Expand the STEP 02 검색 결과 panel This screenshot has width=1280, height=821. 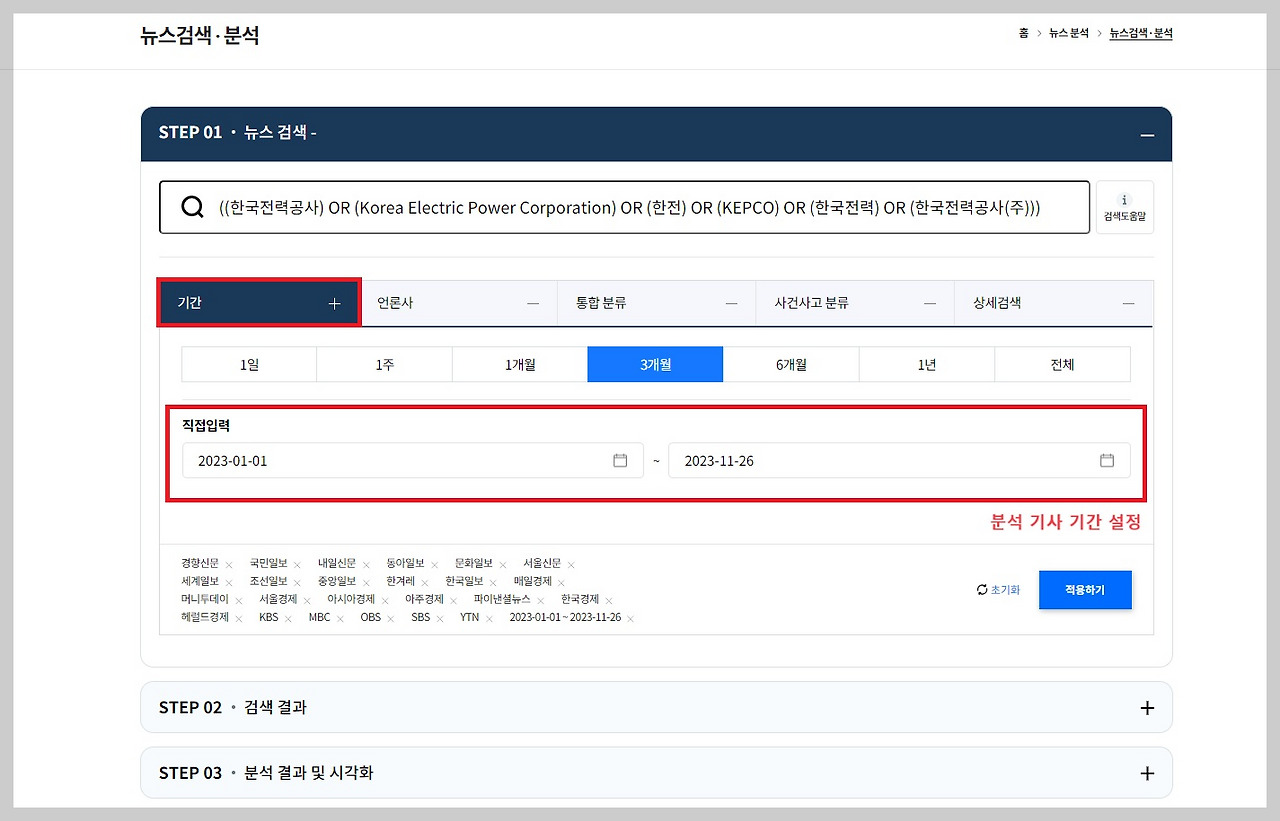point(1147,708)
